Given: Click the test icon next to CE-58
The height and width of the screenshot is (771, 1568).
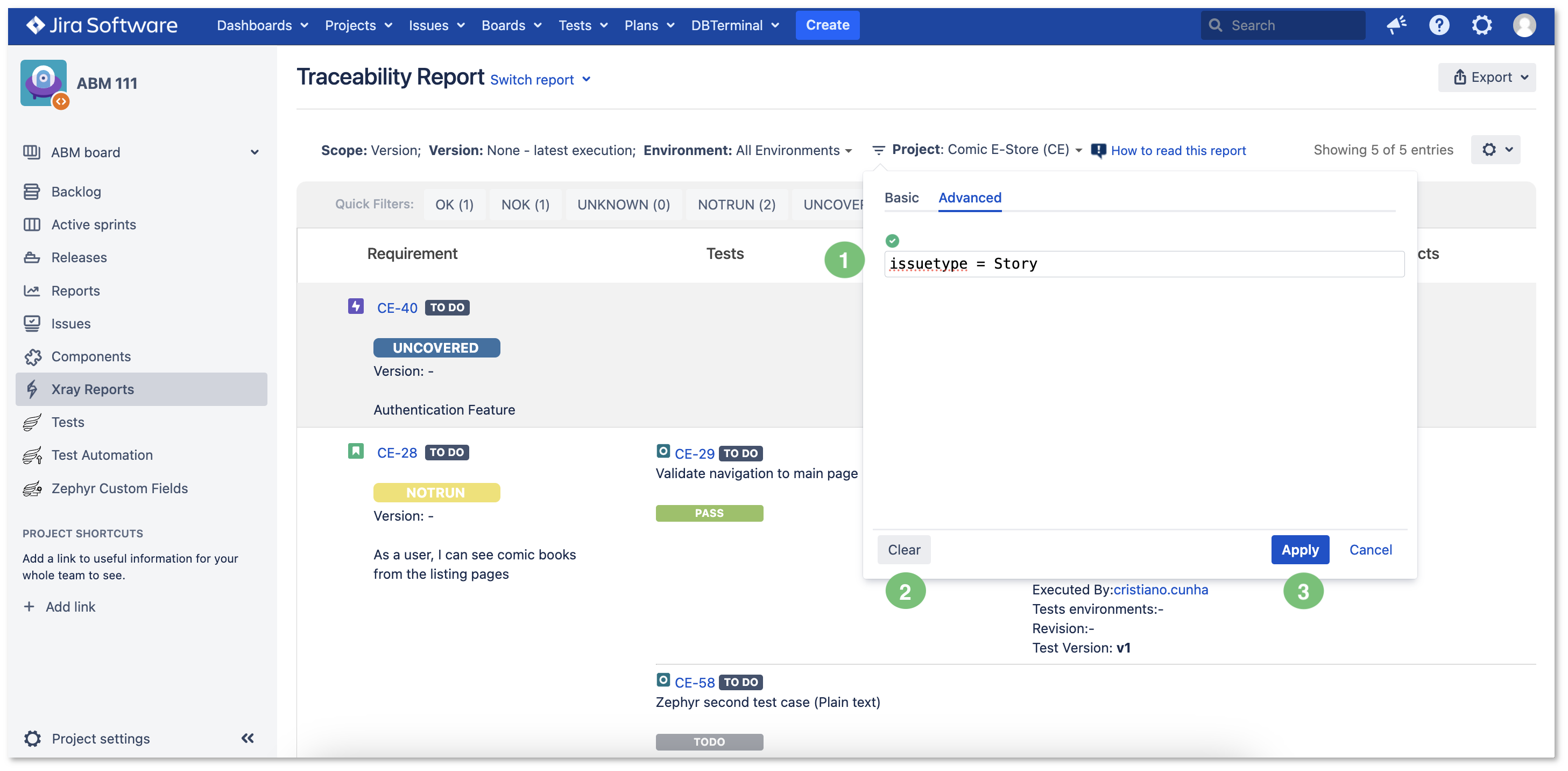Looking at the screenshot, I should [663, 680].
